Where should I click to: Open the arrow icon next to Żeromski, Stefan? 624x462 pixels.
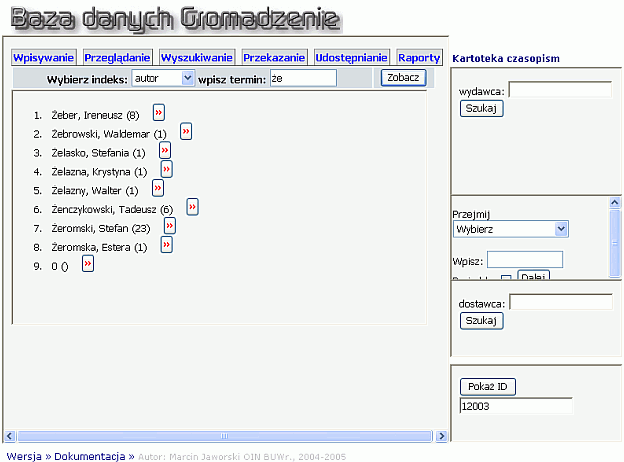(x=170, y=226)
